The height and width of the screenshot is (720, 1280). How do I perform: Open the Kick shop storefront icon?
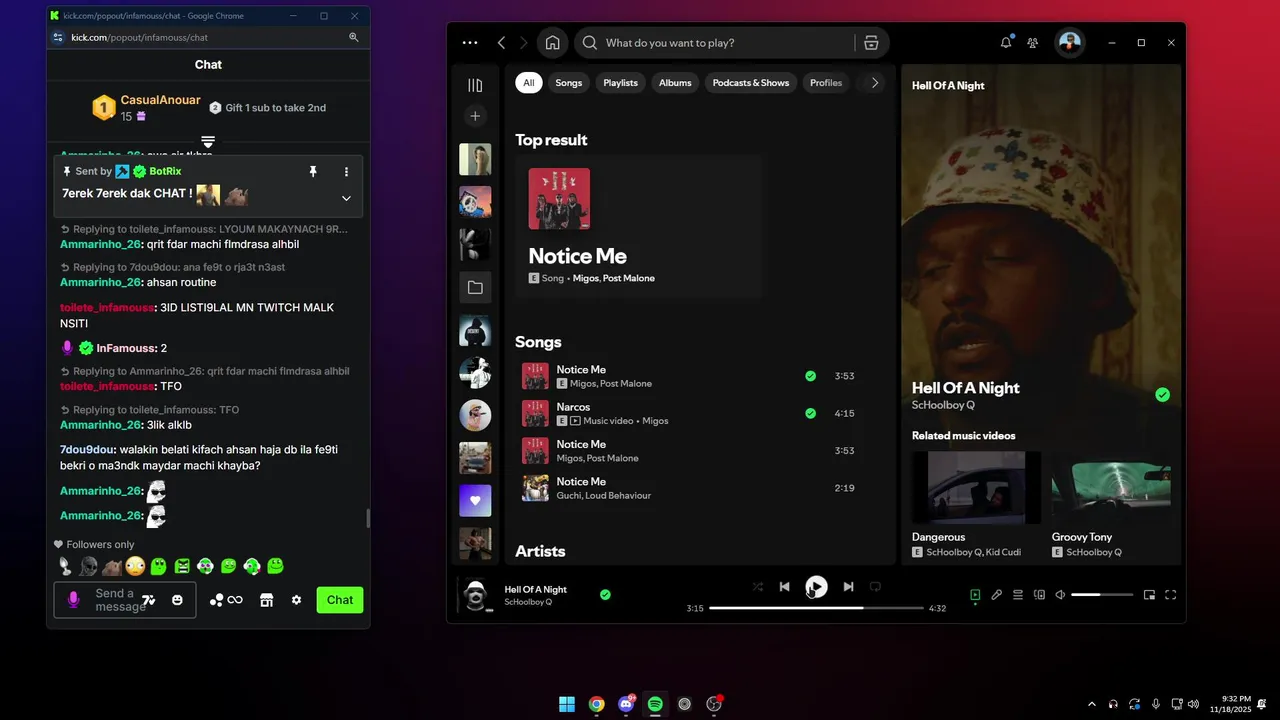pyautogui.click(x=266, y=600)
